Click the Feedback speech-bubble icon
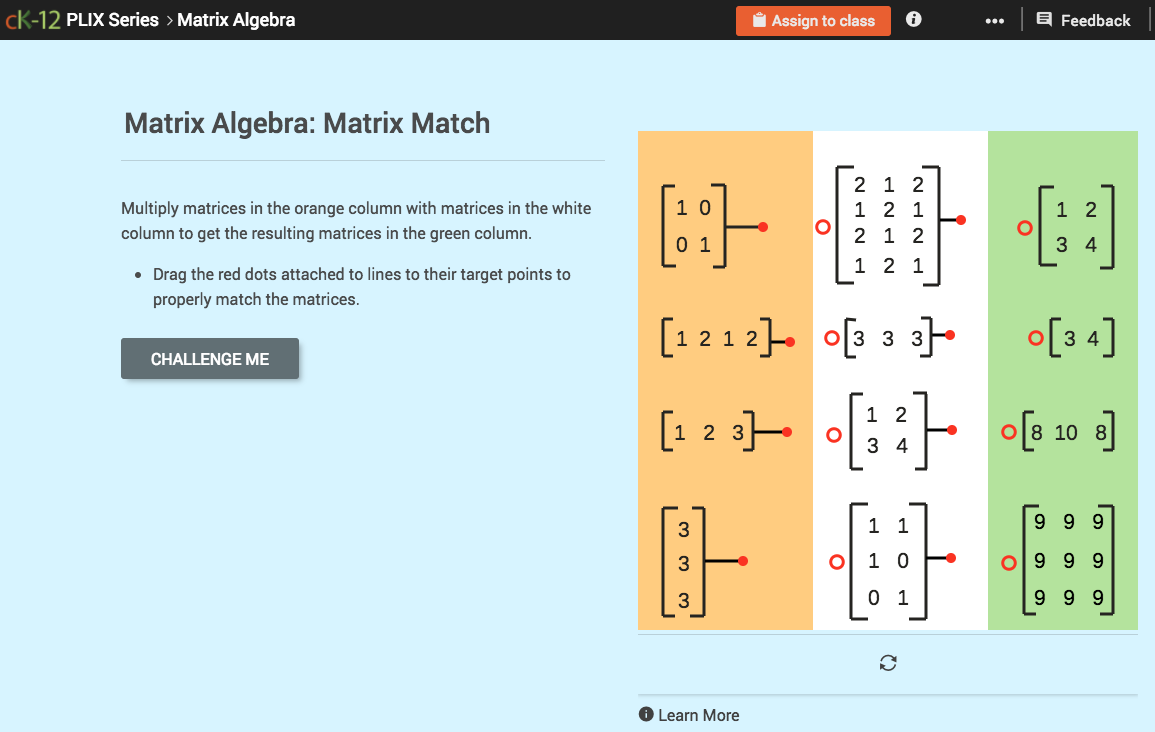The width and height of the screenshot is (1155, 732). (x=1043, y=19)
